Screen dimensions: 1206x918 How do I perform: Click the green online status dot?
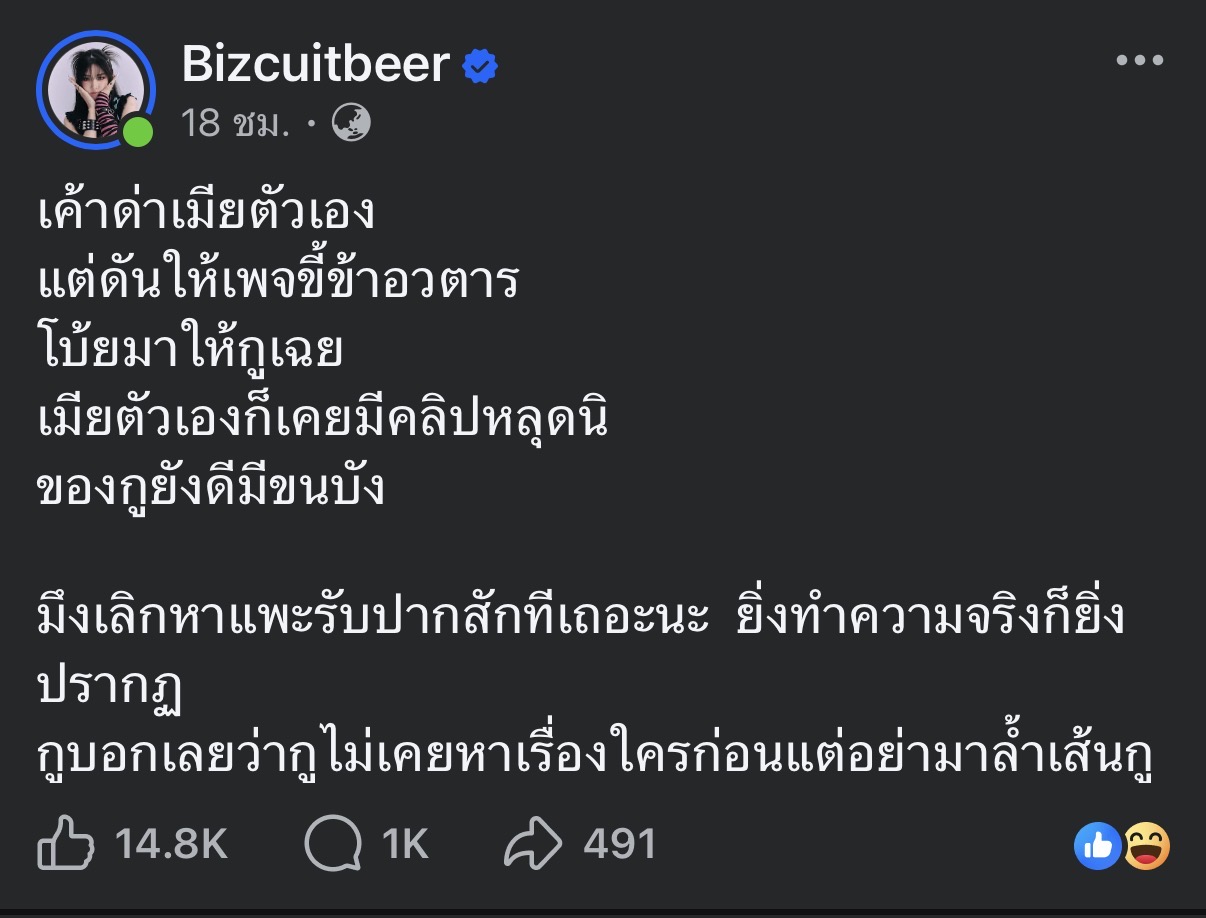[138, 131]
